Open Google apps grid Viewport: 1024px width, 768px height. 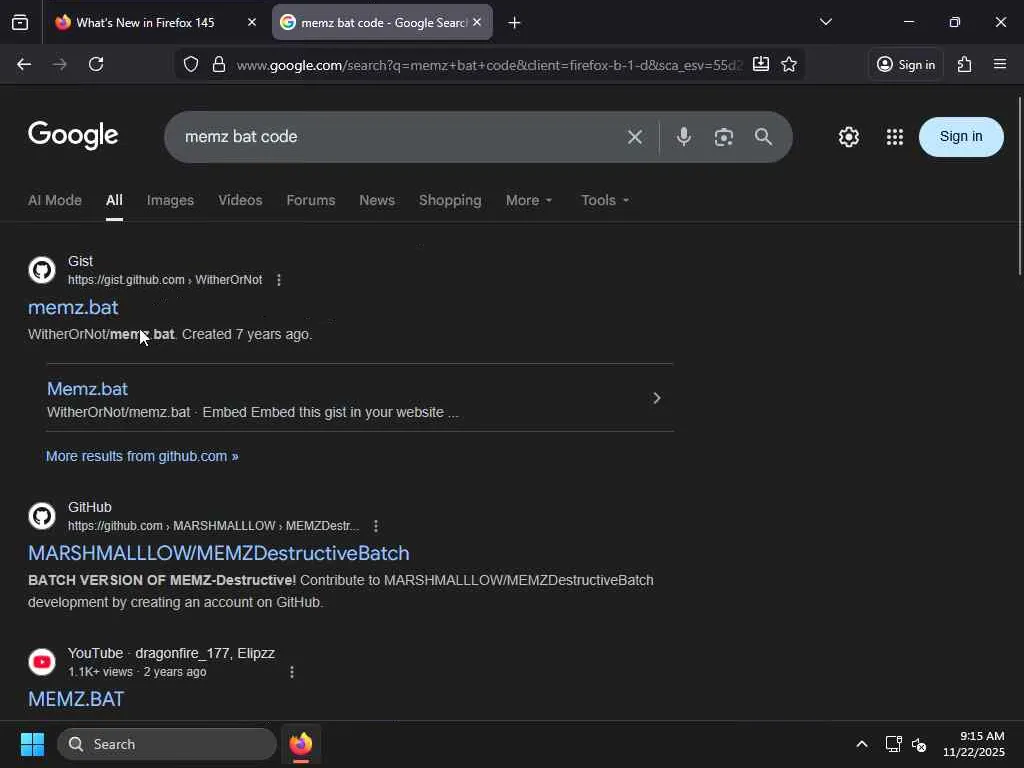pyautogui.click(x=895, y=137)
